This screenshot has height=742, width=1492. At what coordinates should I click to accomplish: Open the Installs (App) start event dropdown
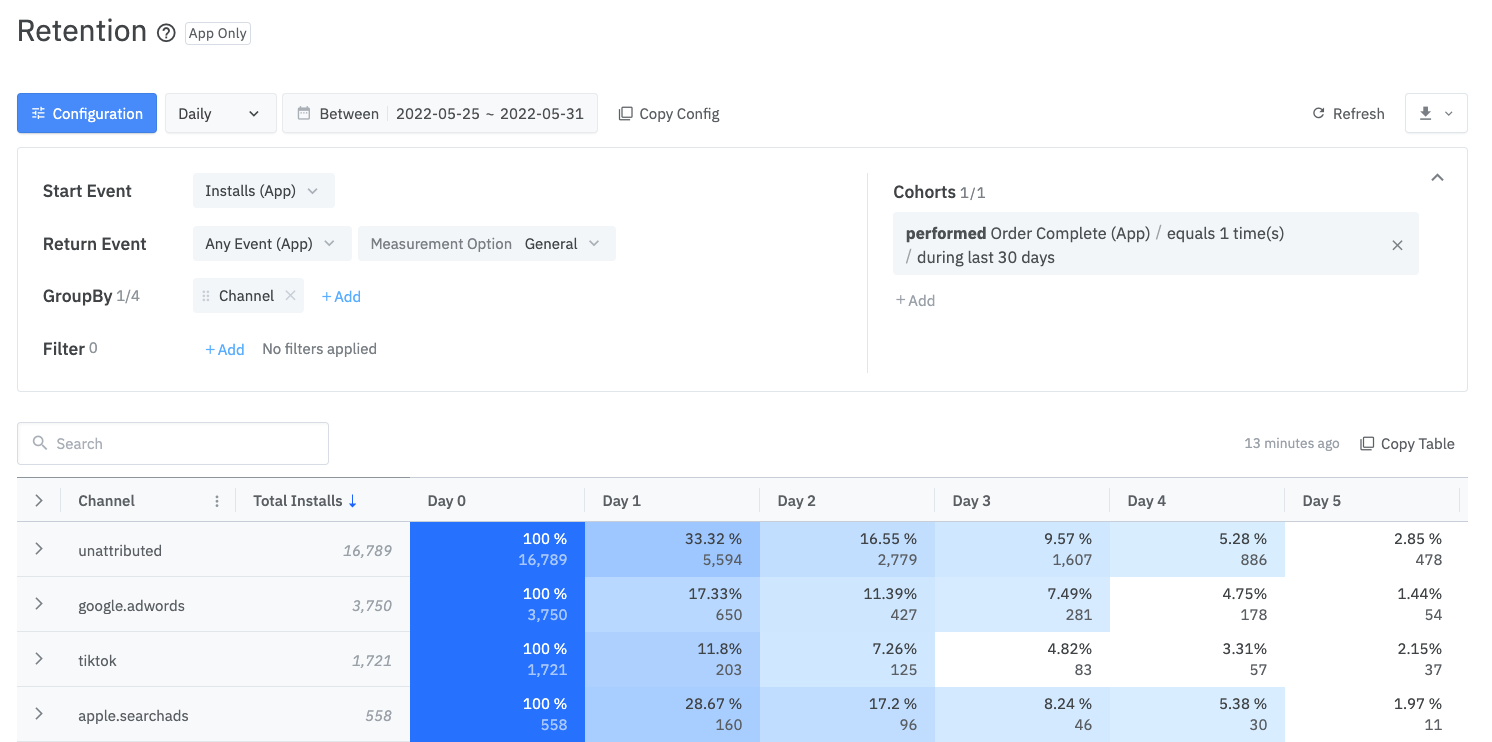[x=263, y=190]
